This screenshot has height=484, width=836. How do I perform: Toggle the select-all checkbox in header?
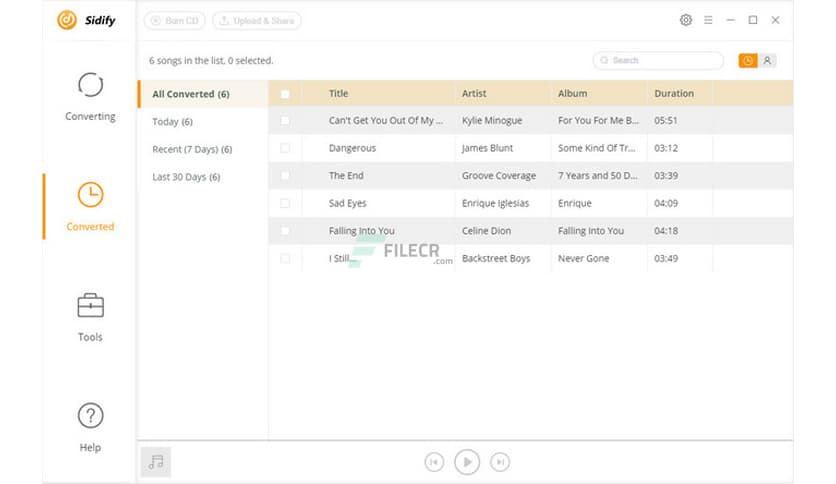coord(285,94)
